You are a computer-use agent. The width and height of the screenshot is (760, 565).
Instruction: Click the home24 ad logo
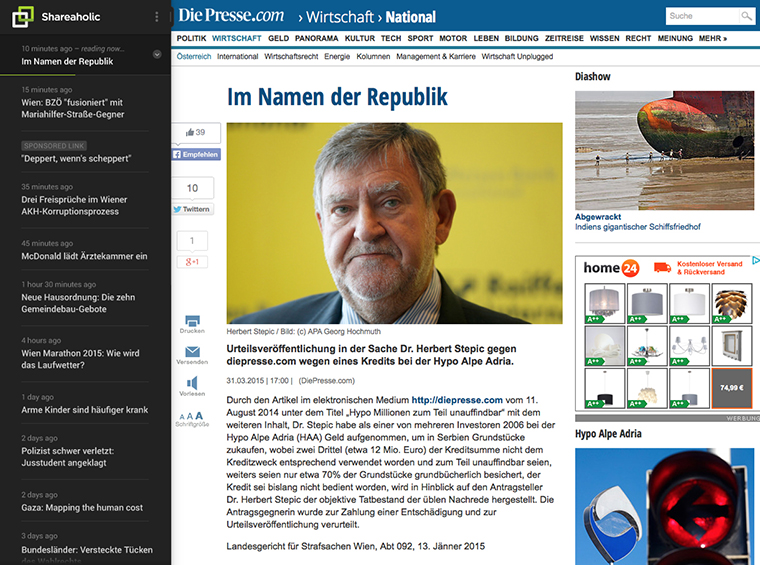coord(611,268)
